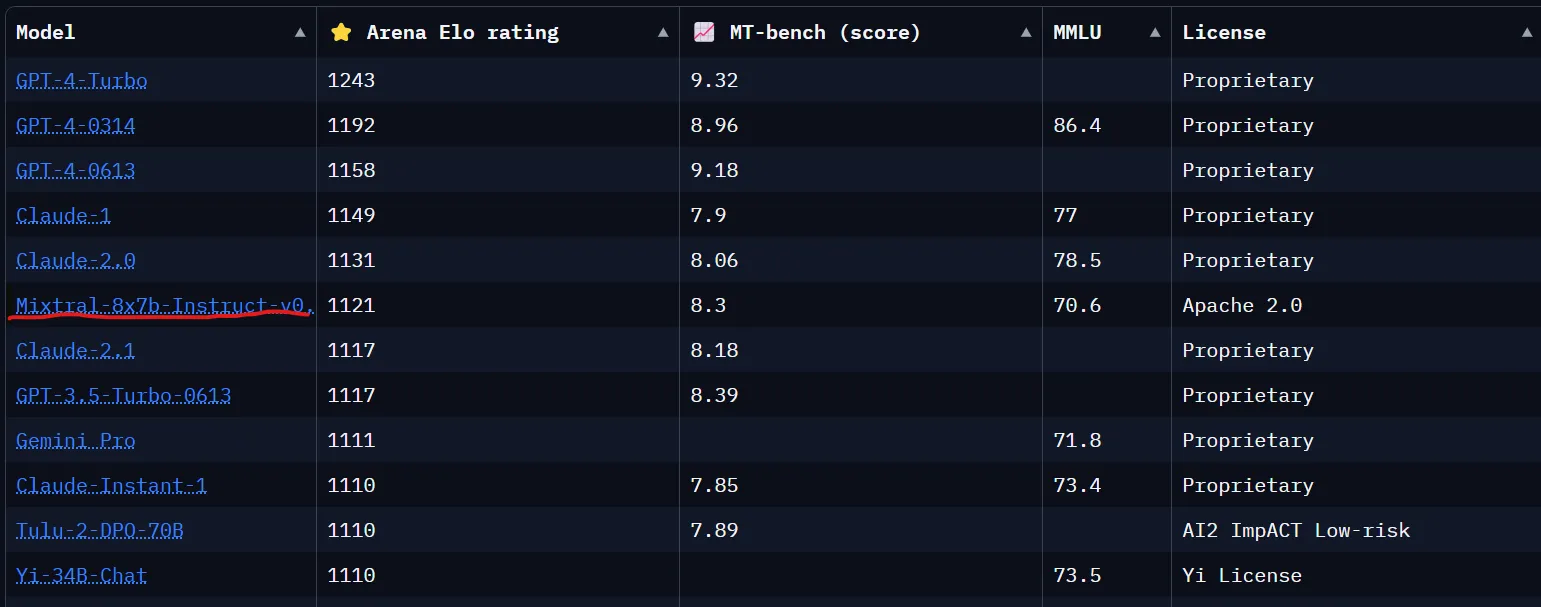
Task: Select the MT-bench score 8.39
Action: pyautogui.click(x=715, y=395)
